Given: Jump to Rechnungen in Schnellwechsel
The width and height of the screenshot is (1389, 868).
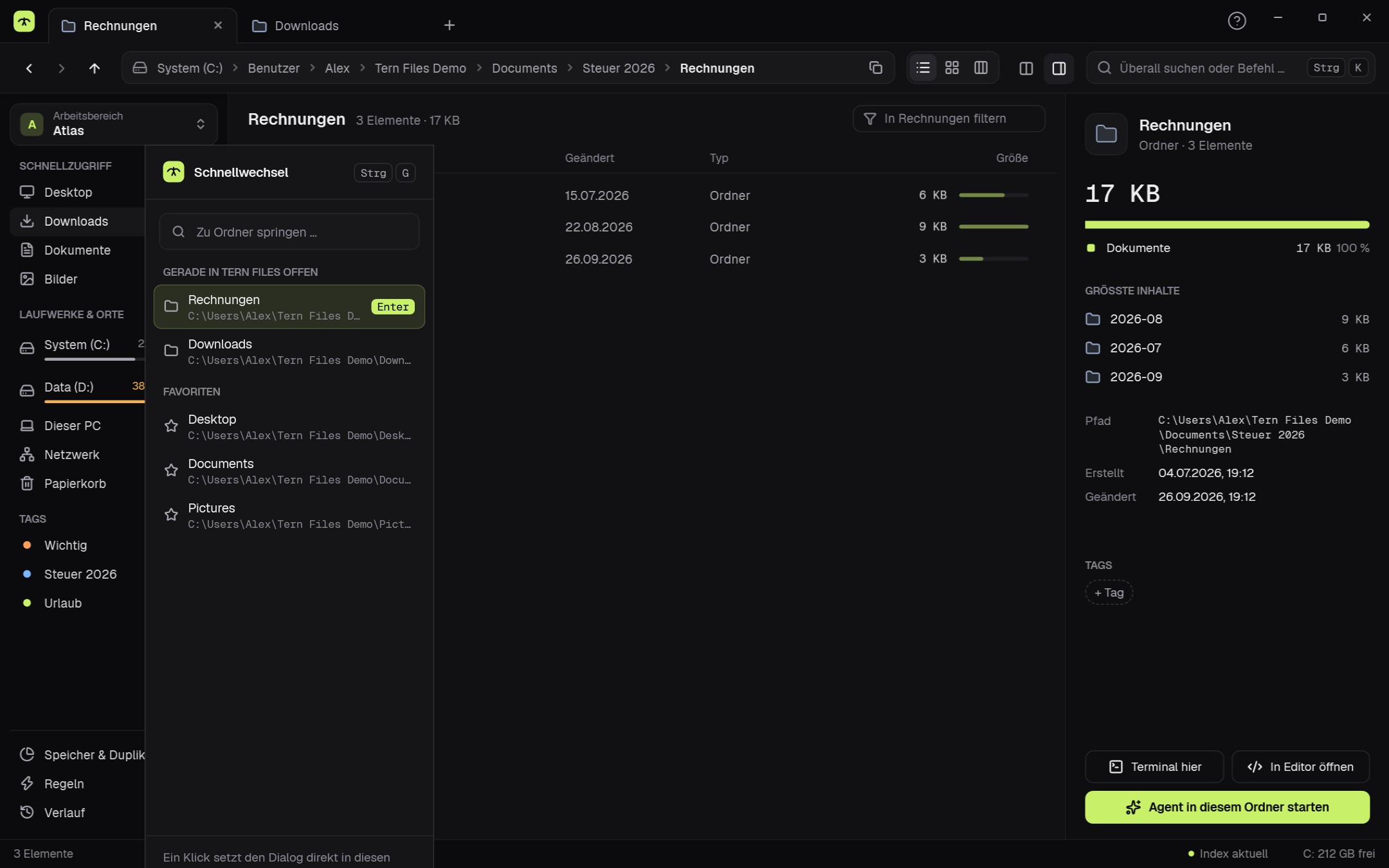Looking at the screenshot, I should coord(289,307).
